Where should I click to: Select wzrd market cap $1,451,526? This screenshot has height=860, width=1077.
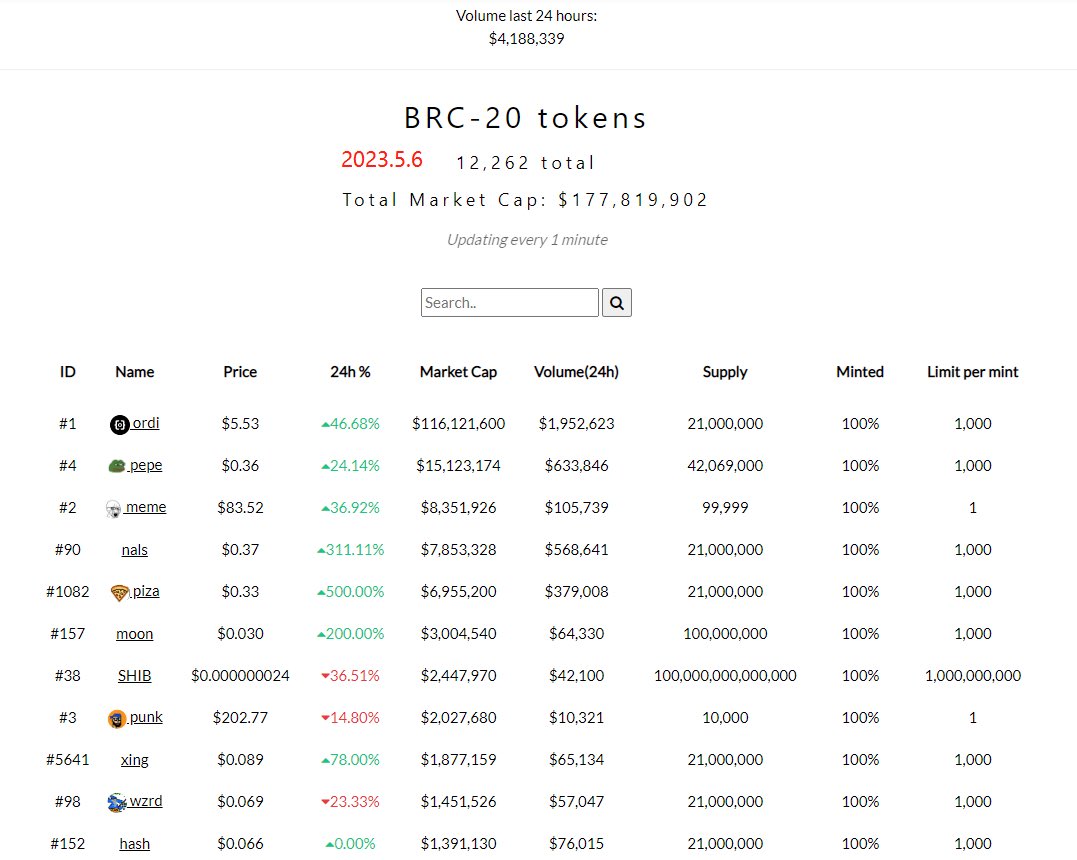click(x=458, y=801)
